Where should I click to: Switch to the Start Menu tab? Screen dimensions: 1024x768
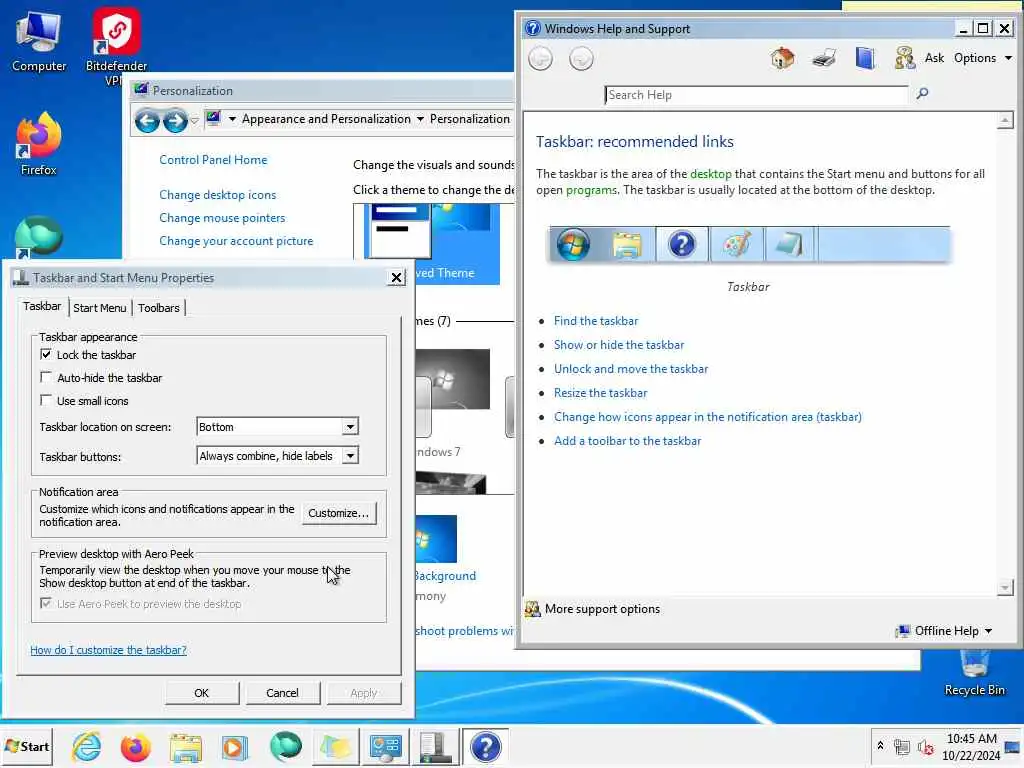coord(99,308)
